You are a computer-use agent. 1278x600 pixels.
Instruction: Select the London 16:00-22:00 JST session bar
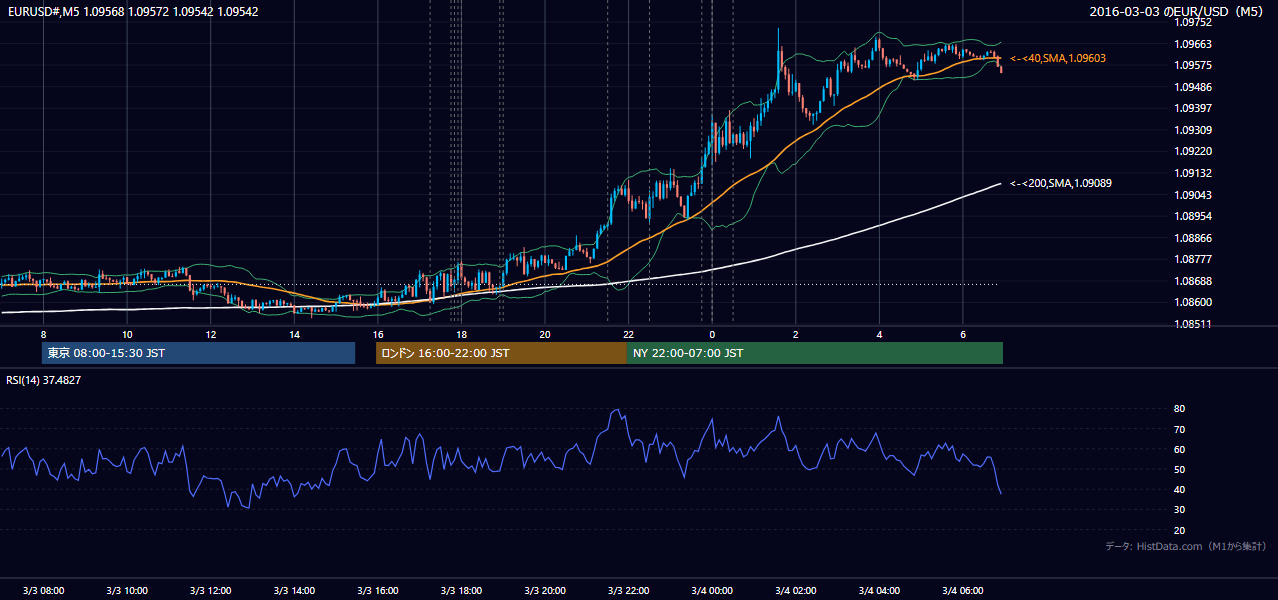click(501, 353)
